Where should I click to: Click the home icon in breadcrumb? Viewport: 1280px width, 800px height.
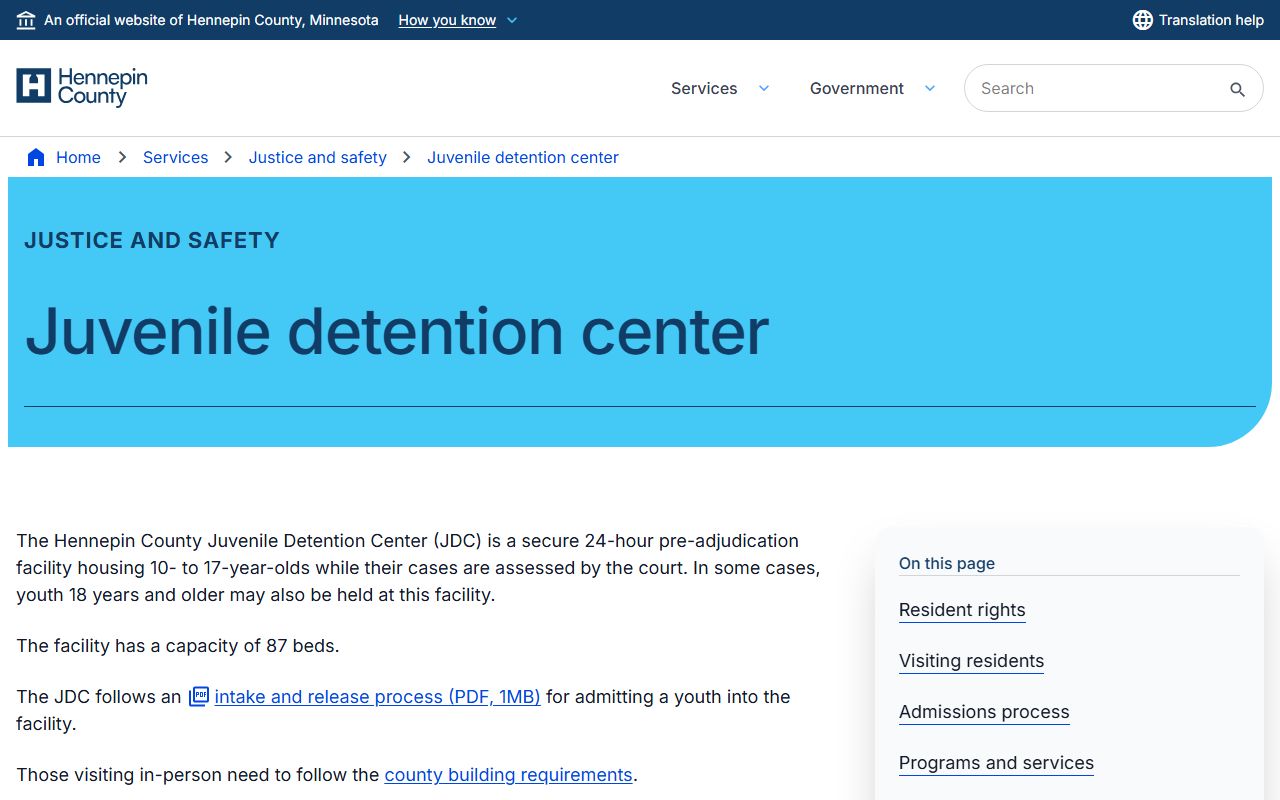[x=36, y=157]
